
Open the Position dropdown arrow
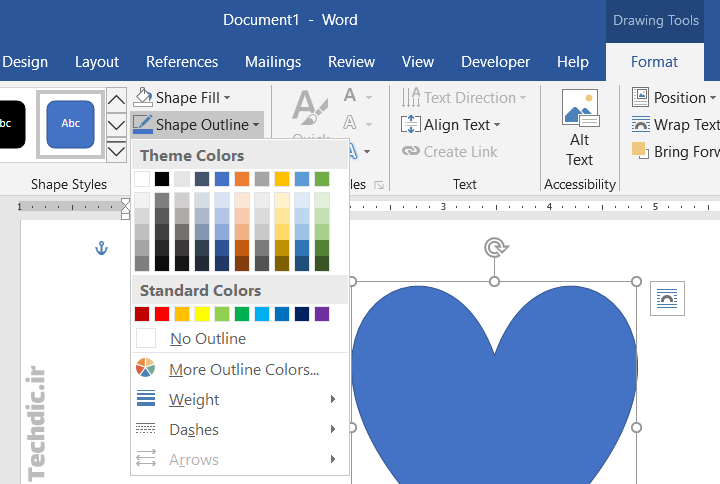point(713,98)
